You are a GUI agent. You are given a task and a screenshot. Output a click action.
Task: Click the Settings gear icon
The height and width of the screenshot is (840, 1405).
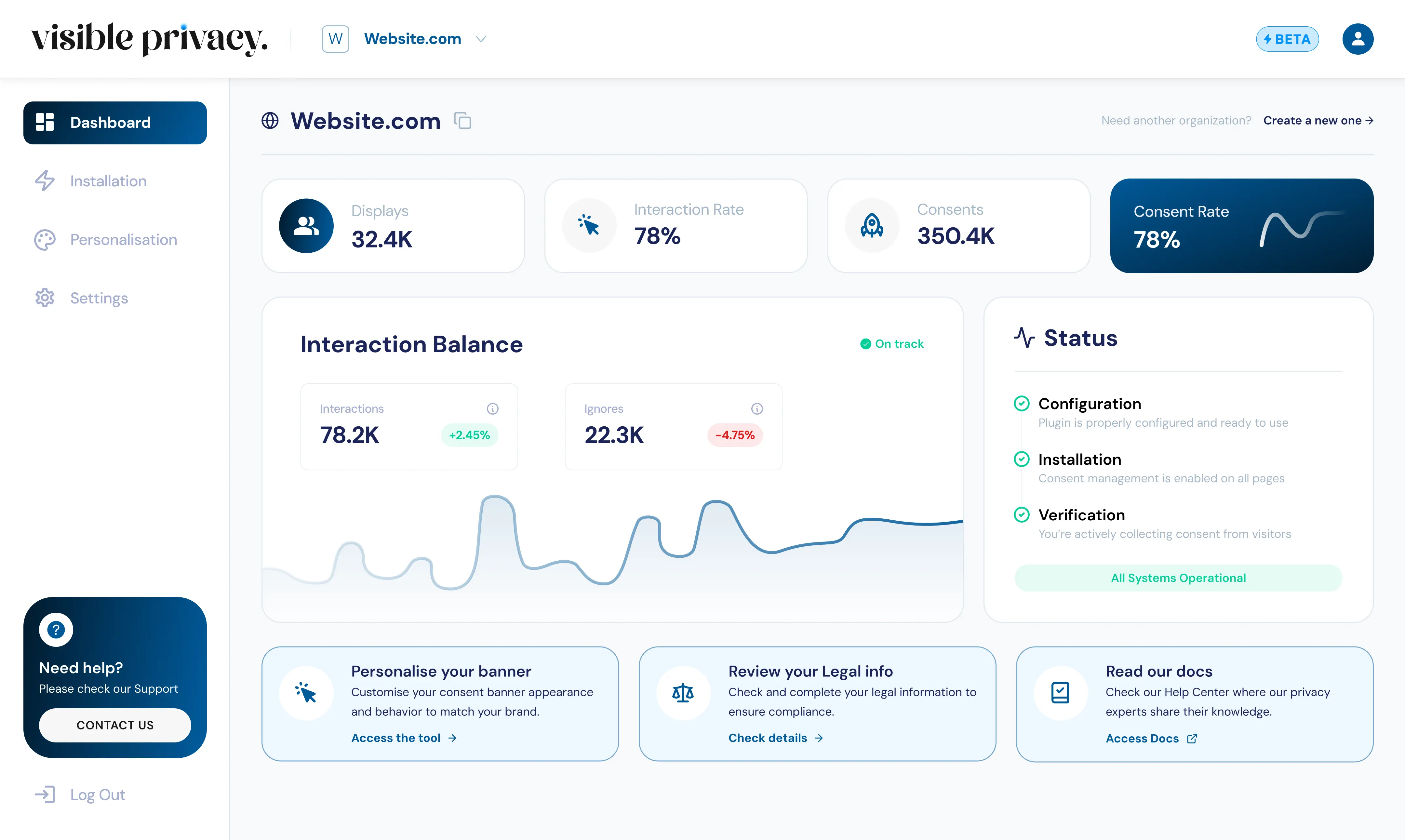point(45,298)
